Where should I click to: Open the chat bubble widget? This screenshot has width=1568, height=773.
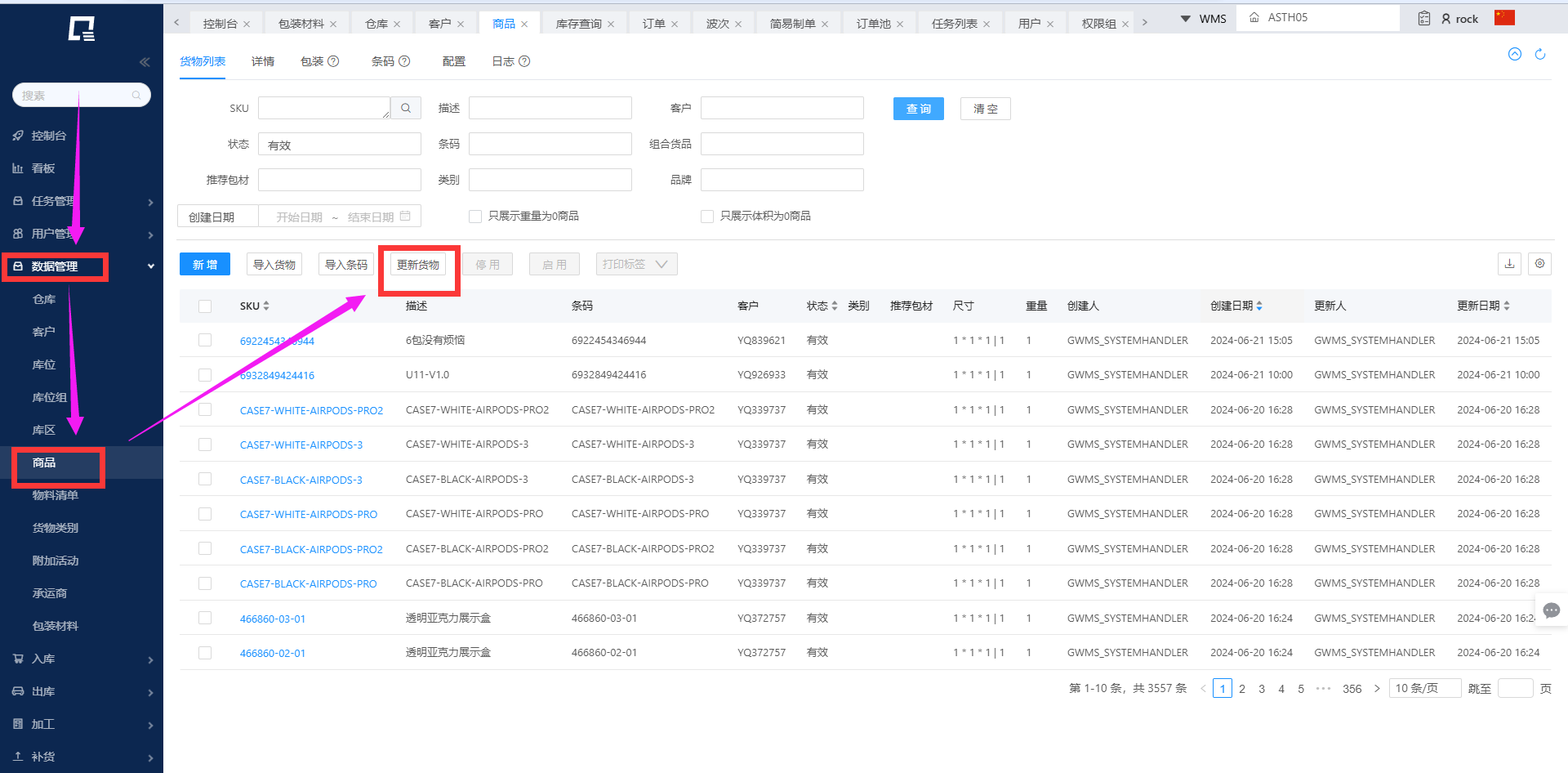(1552, 610)
